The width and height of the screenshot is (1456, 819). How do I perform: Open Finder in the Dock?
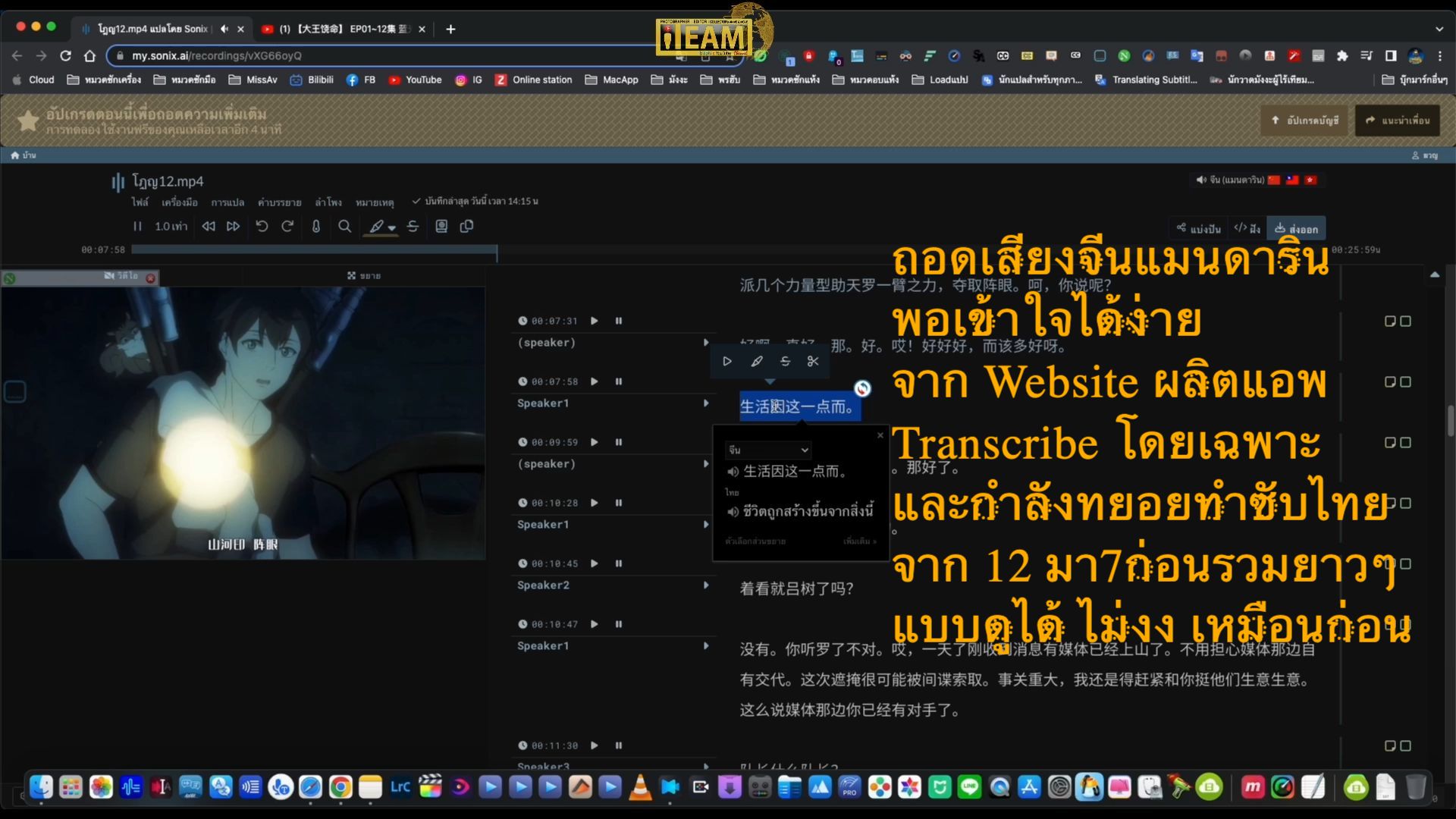(x=41, y=787)
